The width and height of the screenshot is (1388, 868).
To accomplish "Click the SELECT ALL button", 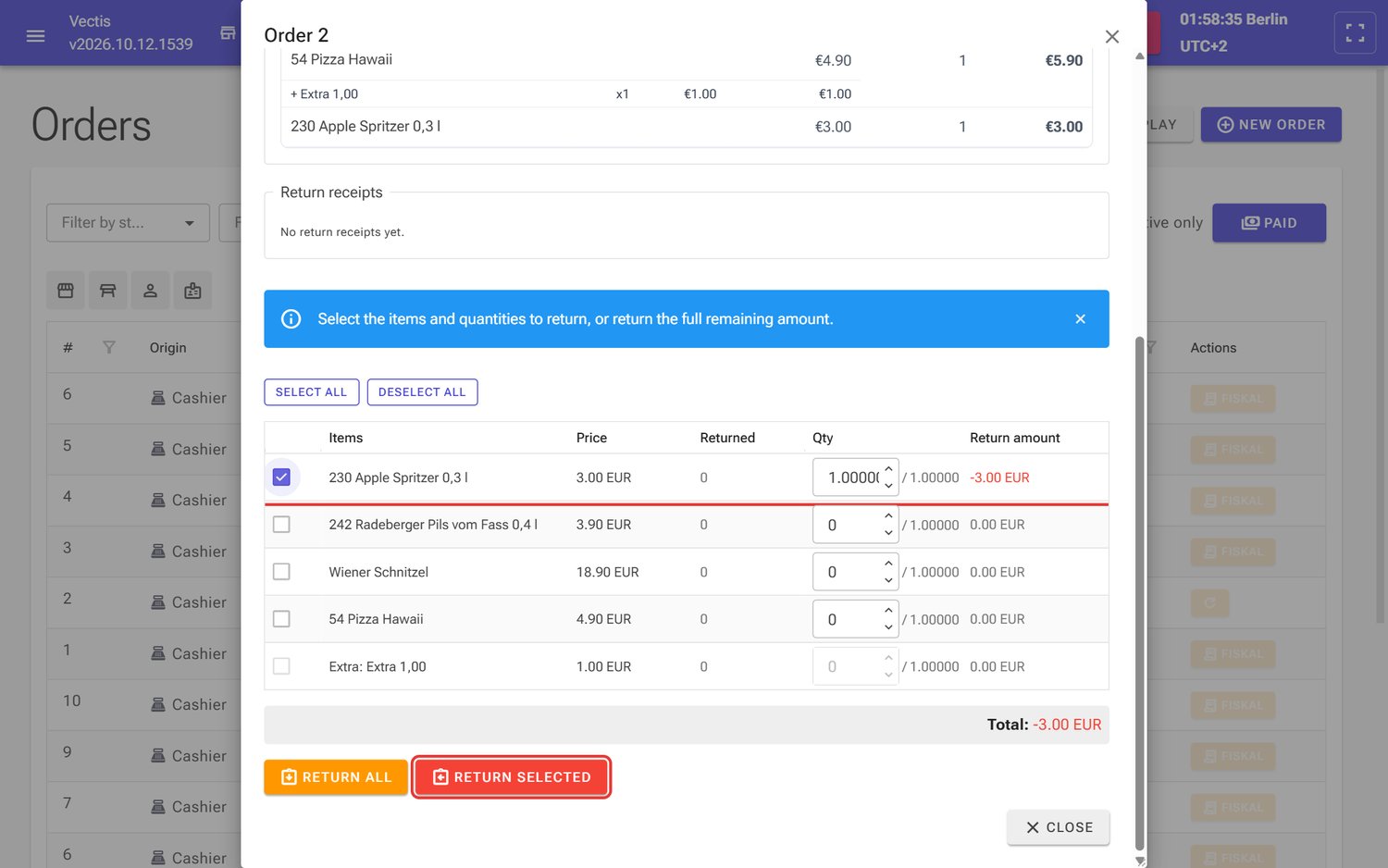I will point(311,392).
